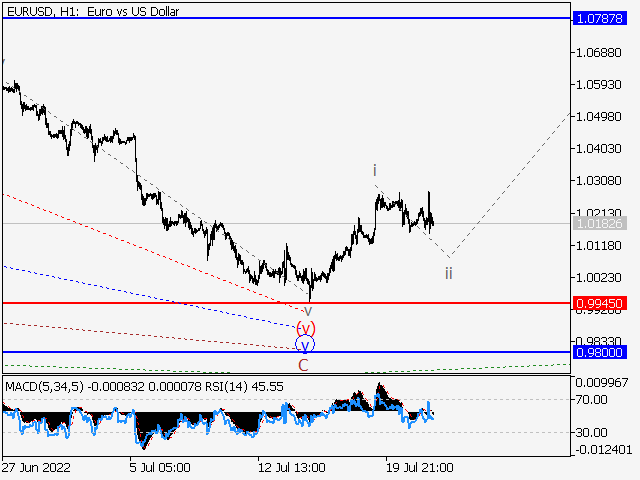Click the -0.012401 indicator scale value
The image size is (640, 480).
point(604,450)
